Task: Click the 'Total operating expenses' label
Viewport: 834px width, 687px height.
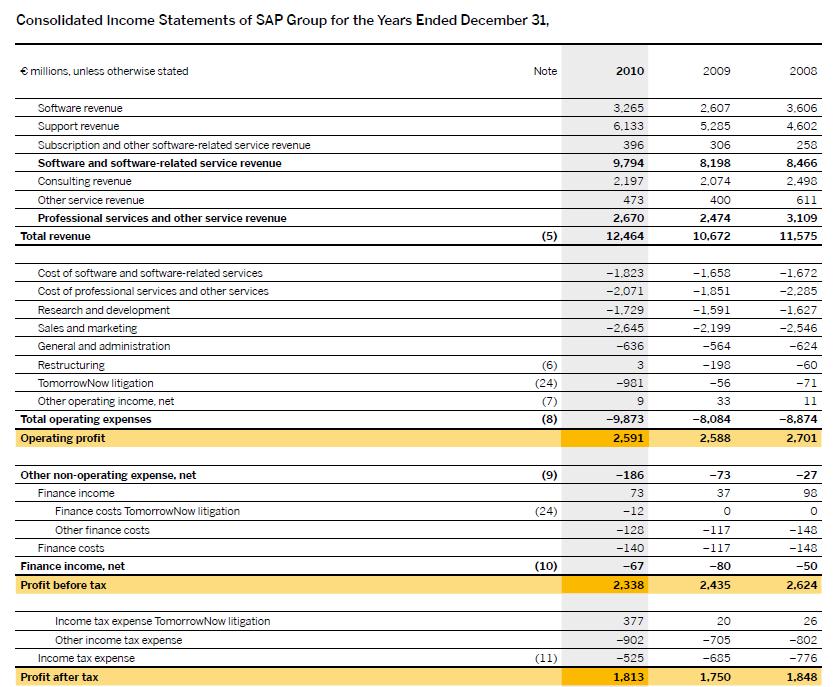Action: 86,419
